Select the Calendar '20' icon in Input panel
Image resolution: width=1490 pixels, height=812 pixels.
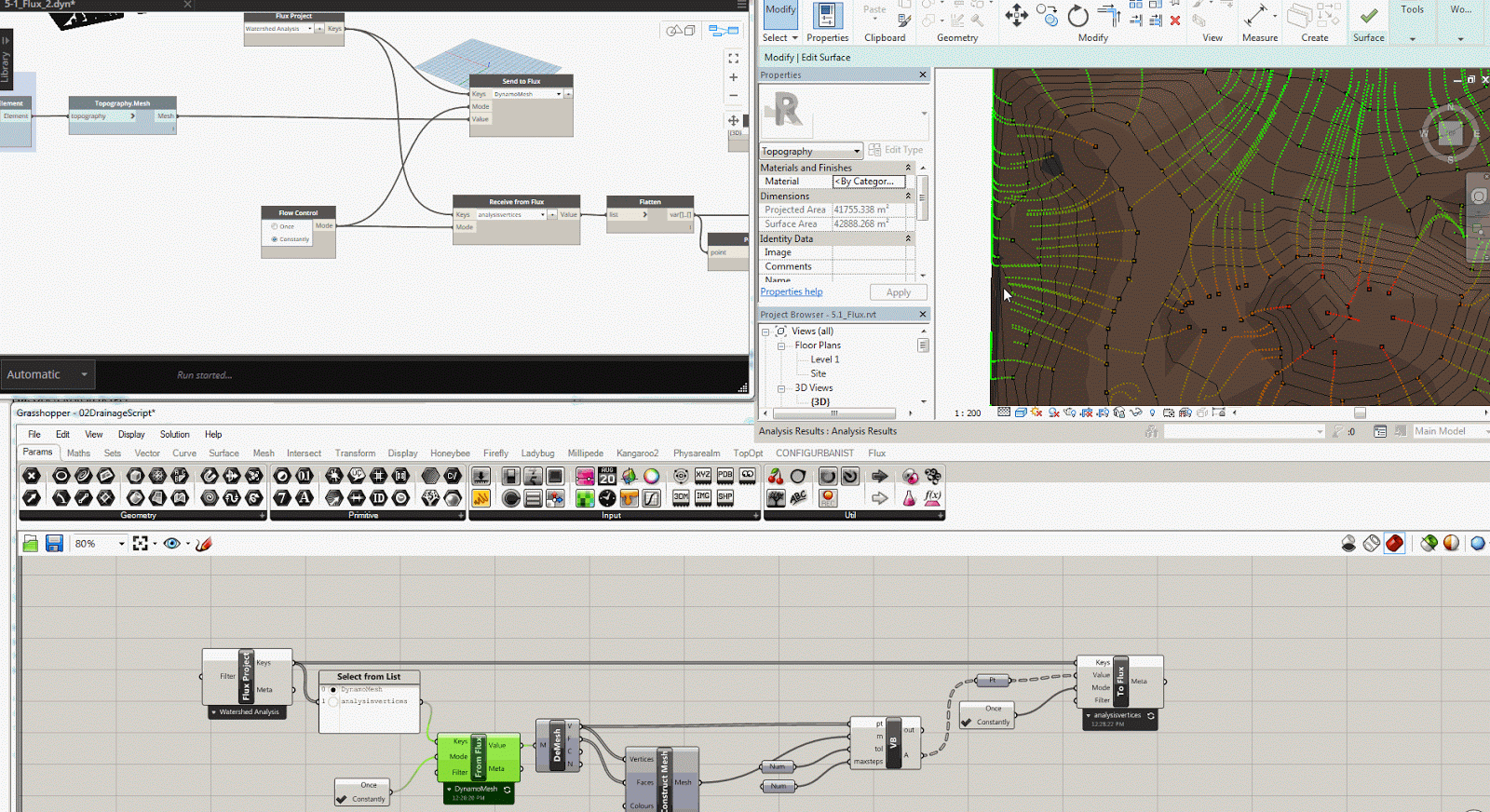click(607, 477)
